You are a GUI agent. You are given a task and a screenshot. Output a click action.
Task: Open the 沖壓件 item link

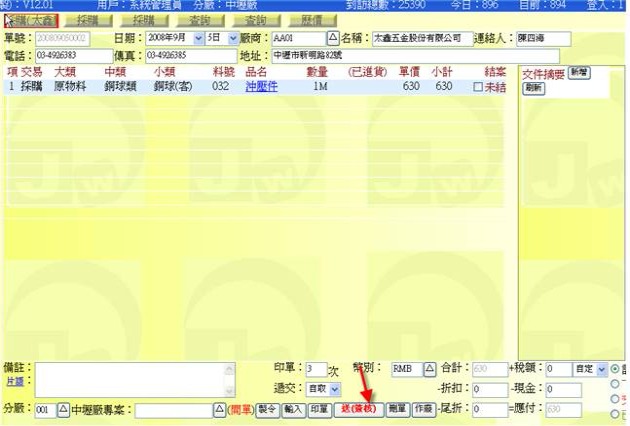(261, 87)
